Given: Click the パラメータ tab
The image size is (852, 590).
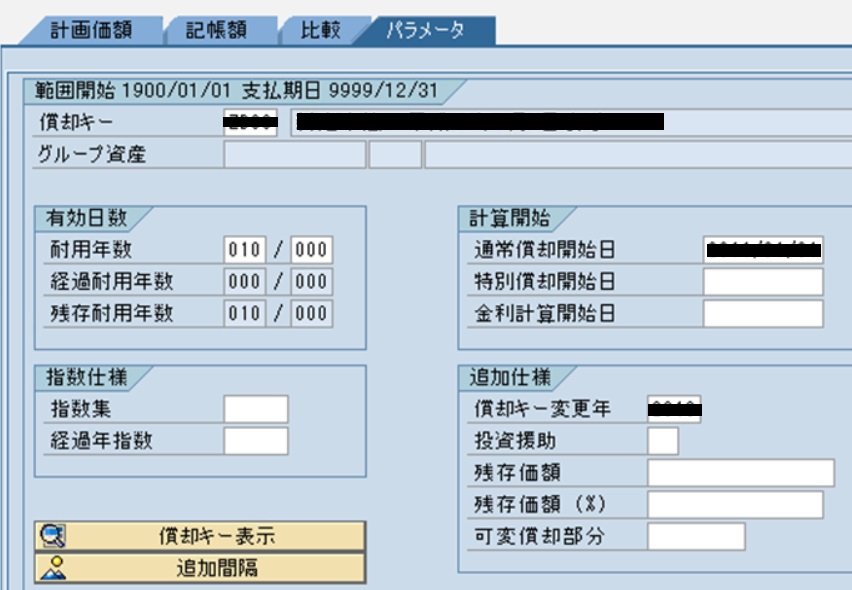Looking at the screenshot, I should 428,30.
